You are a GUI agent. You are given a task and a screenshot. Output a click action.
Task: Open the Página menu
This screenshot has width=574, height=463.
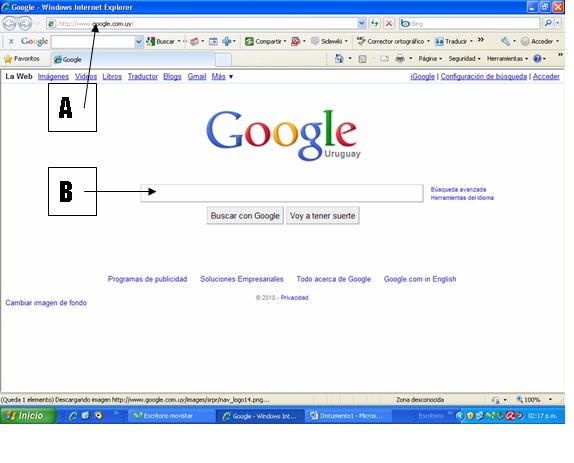tap(430, 59)
